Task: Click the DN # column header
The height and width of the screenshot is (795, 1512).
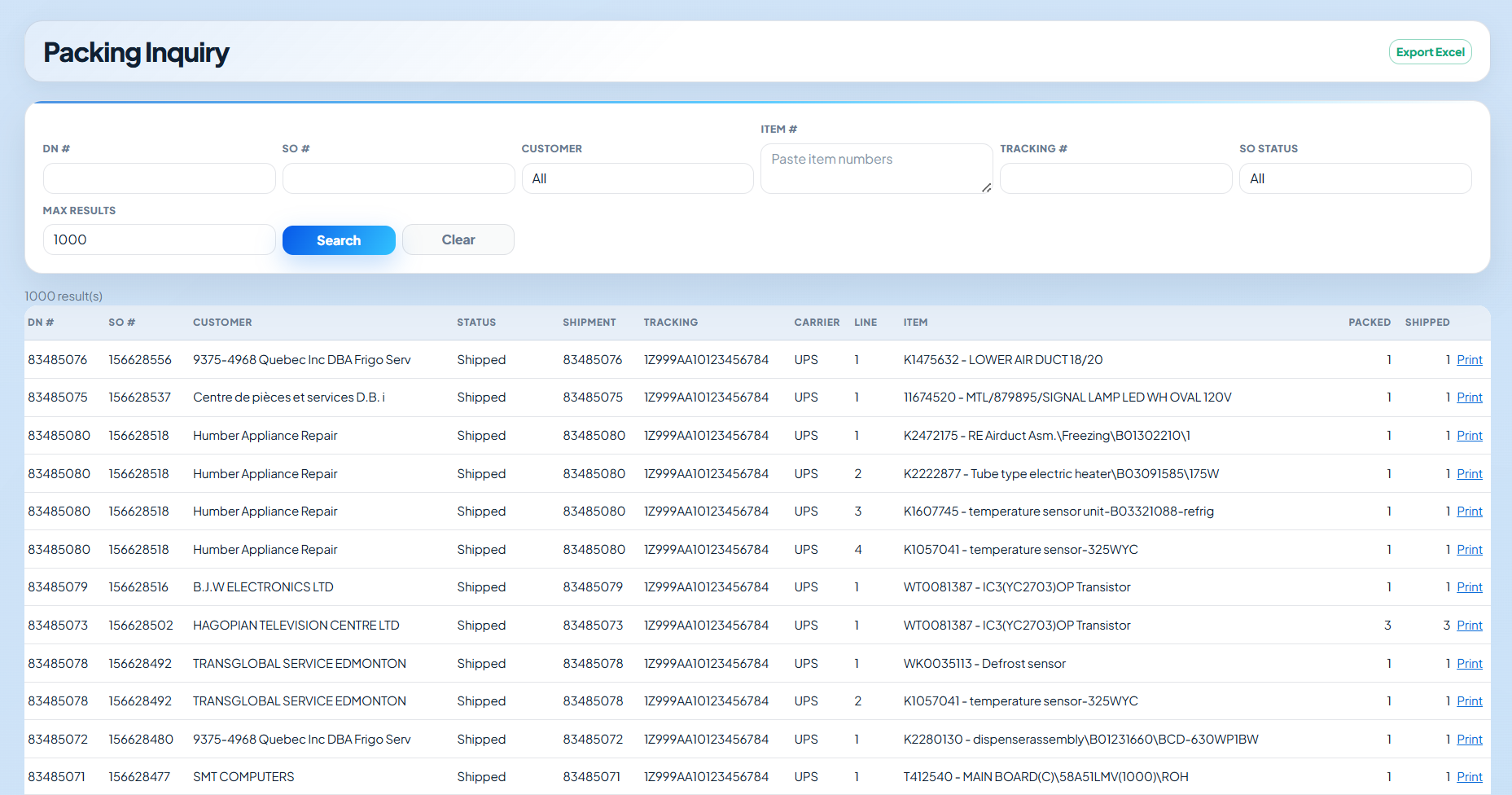Action: (41, 323)
